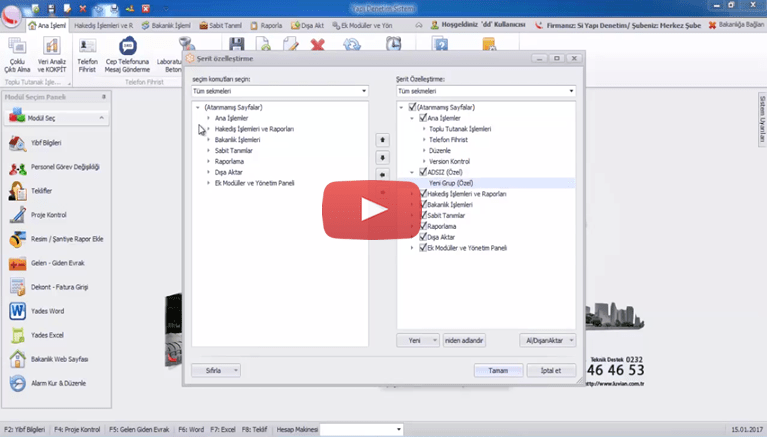
Task: Click Cep Telefonuna Mesaj Gönderme icon
Action: [x=127, y=48]
